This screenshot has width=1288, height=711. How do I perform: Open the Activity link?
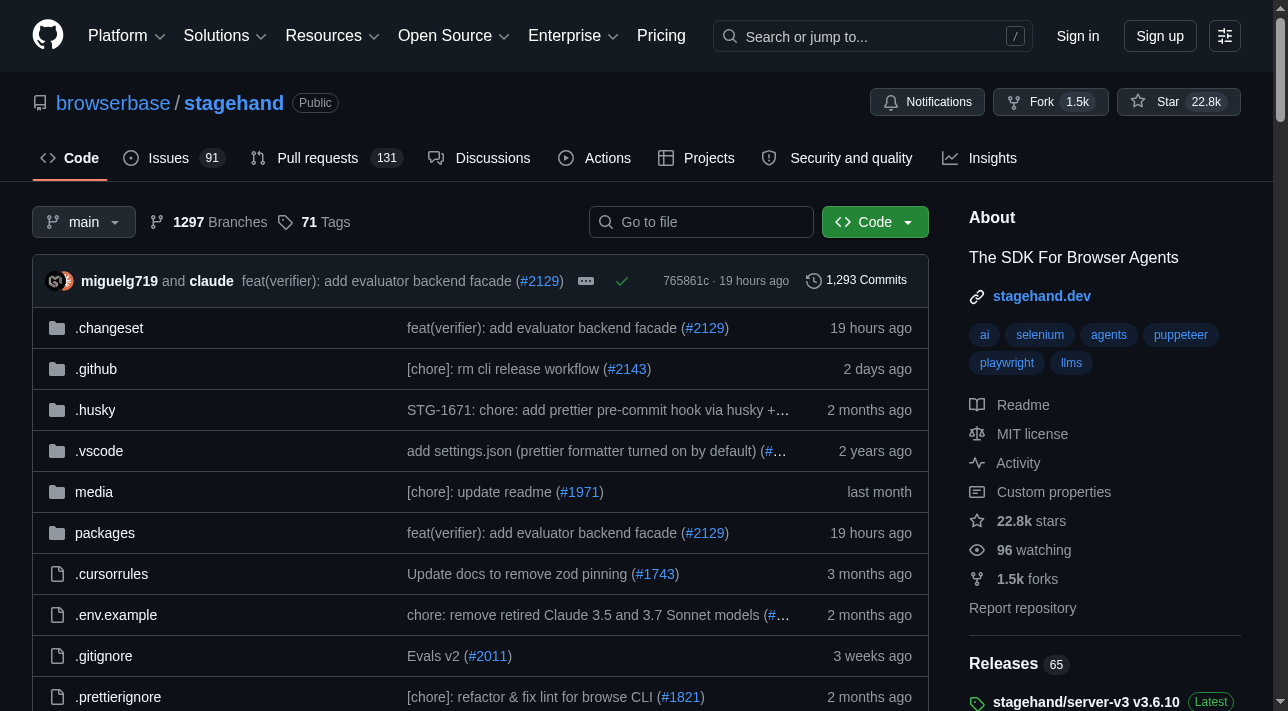click(x=1004, y=463)
